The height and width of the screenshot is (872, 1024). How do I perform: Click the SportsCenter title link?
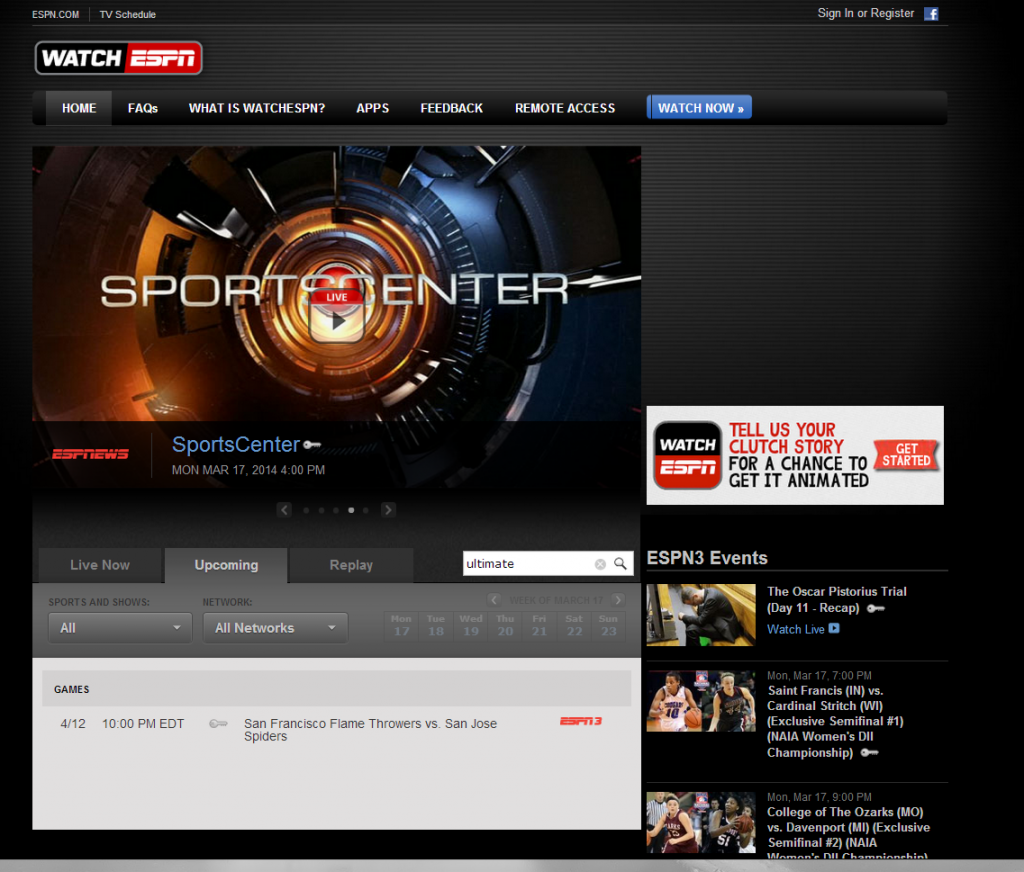(x=236, y=444)
